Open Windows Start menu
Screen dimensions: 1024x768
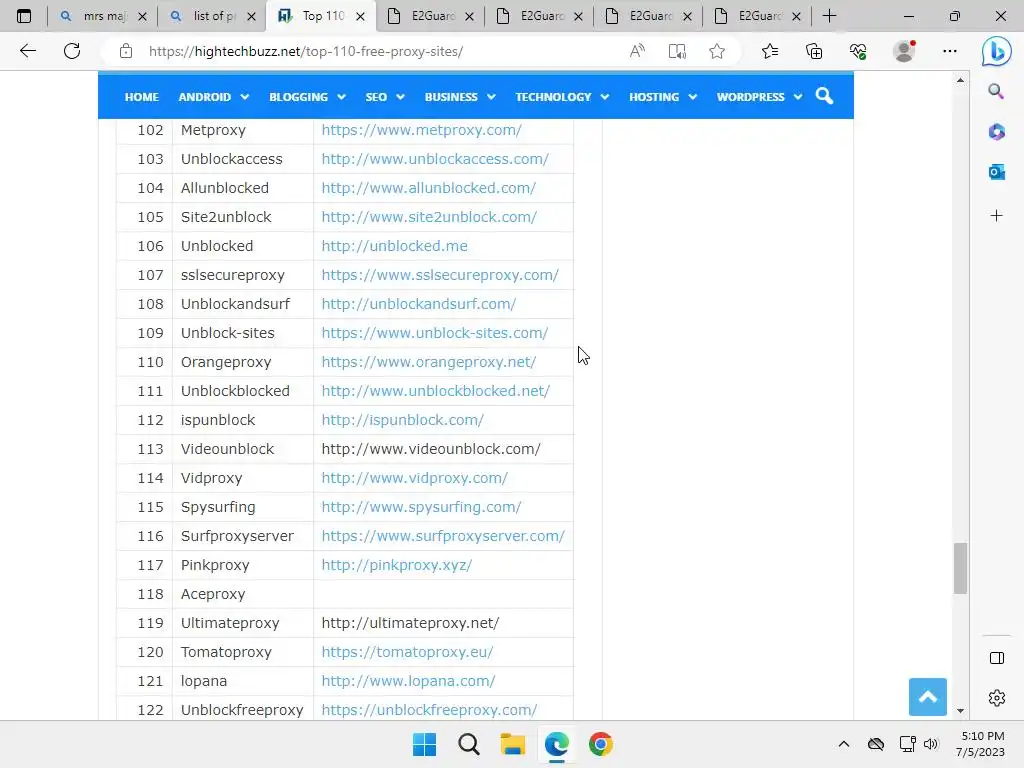pyautogui.click(x=424, y=744)
